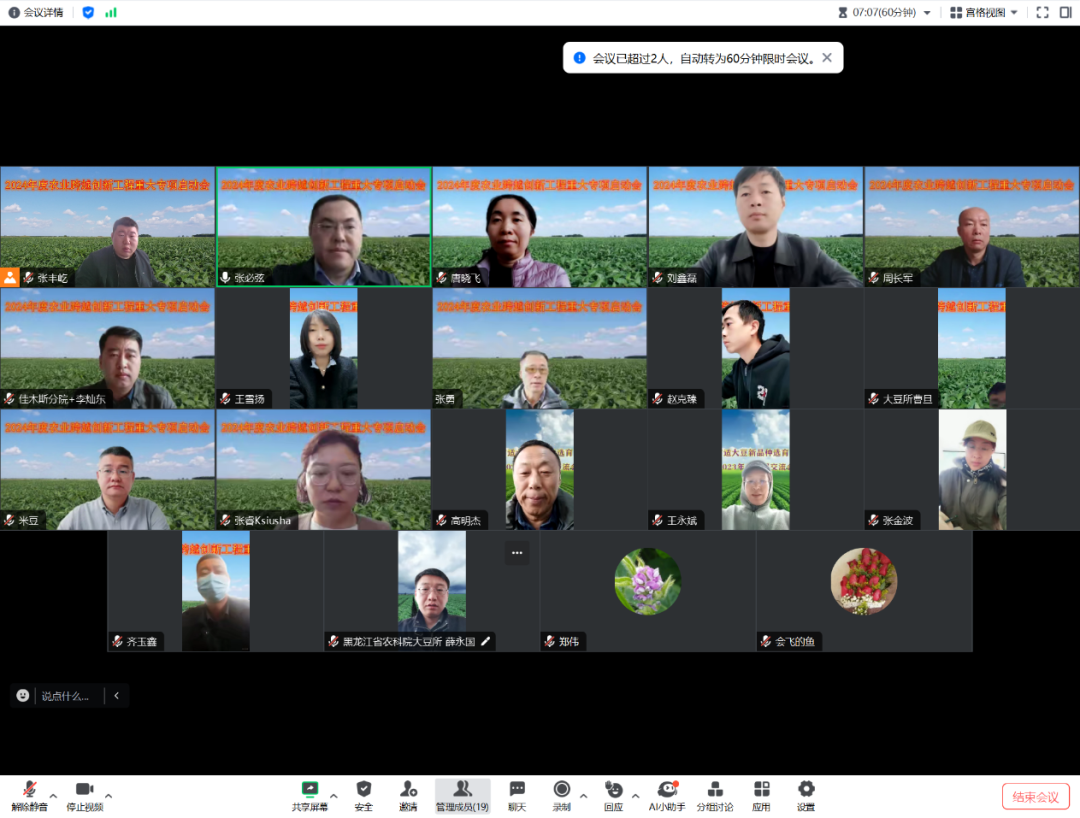Toggle the side panel icon at top right
The width and height of the screenshot is (1080, 818).
point(1065,13)
